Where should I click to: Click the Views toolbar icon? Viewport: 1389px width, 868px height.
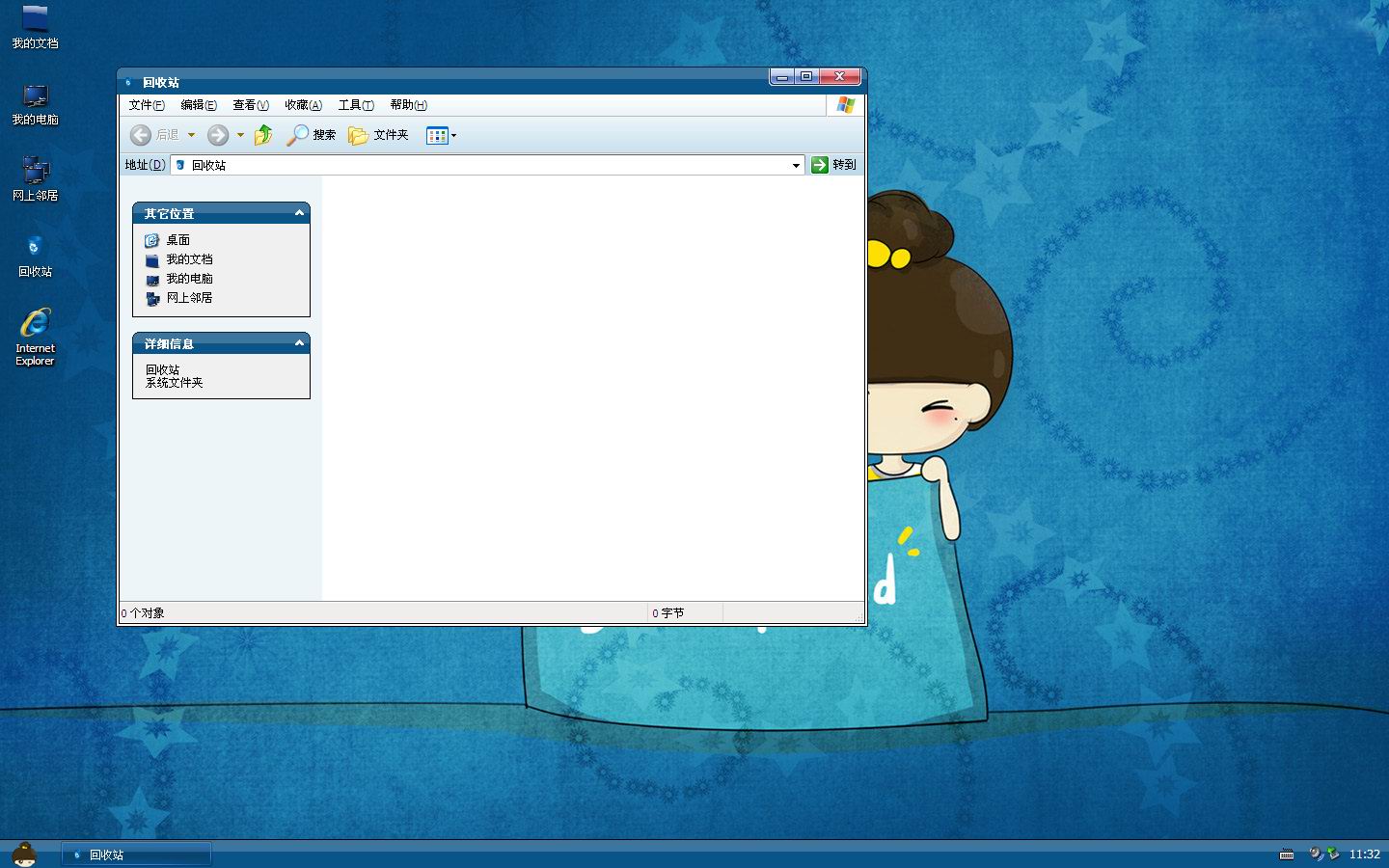pyautogui.click(x=437, y=135)
